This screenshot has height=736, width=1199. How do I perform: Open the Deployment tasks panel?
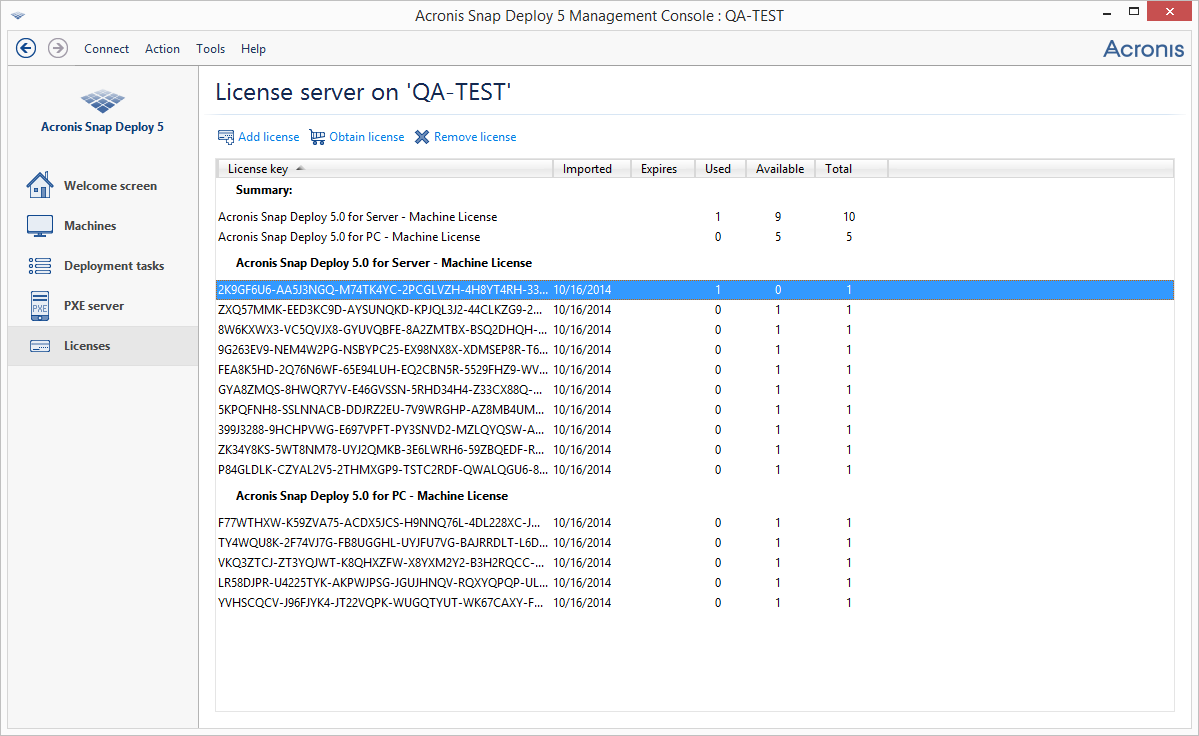[x=116, y=265]
